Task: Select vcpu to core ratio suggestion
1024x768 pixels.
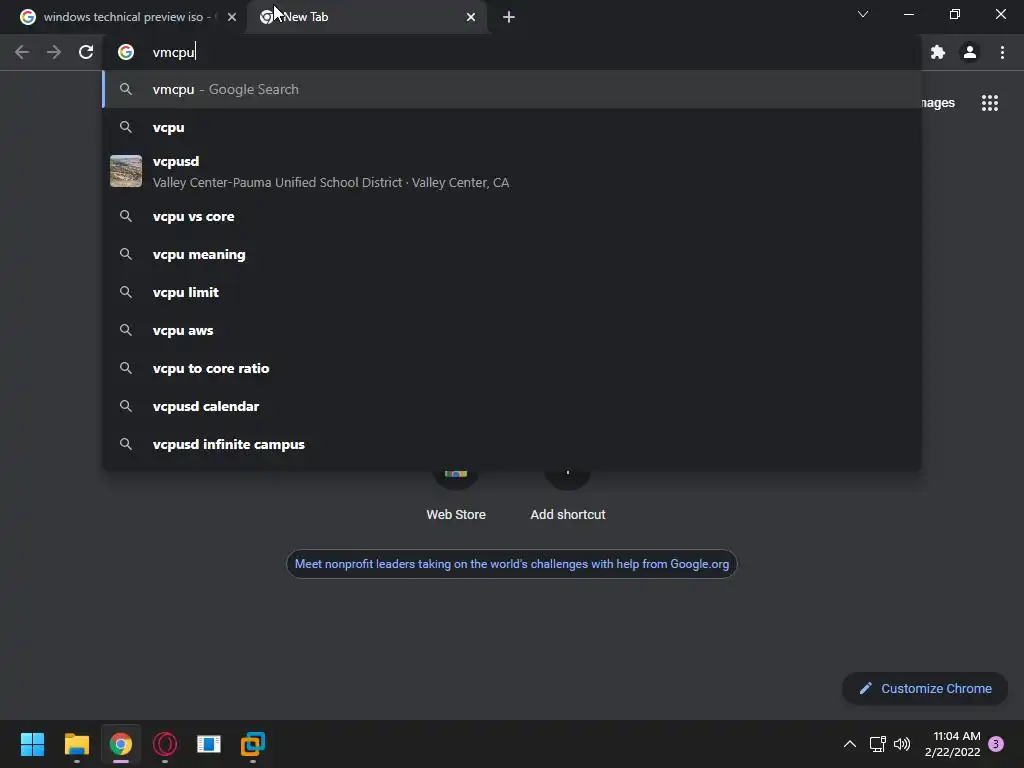Action: [x=513, y=368]
